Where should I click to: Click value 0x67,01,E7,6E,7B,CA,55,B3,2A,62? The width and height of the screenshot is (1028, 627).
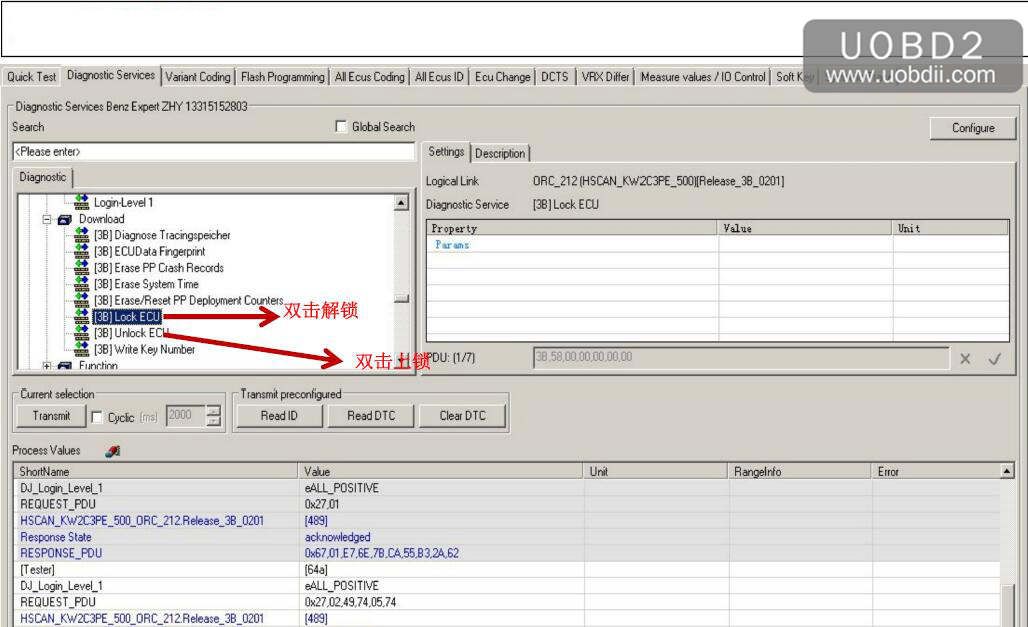pyautogui.click(x=382, y=554)
